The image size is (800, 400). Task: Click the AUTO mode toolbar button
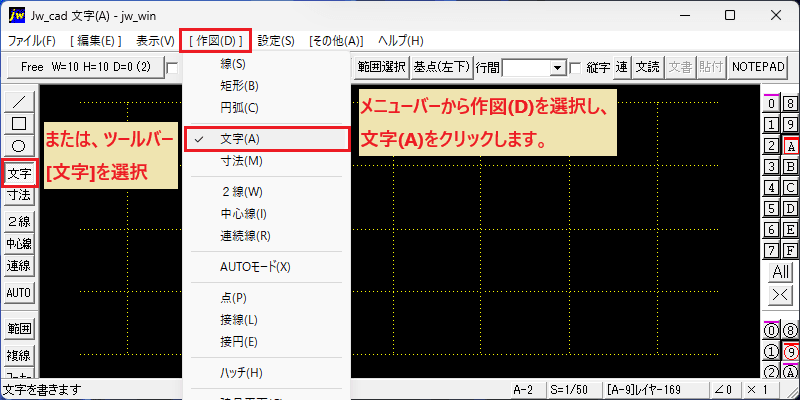click(x=19, y=293)
